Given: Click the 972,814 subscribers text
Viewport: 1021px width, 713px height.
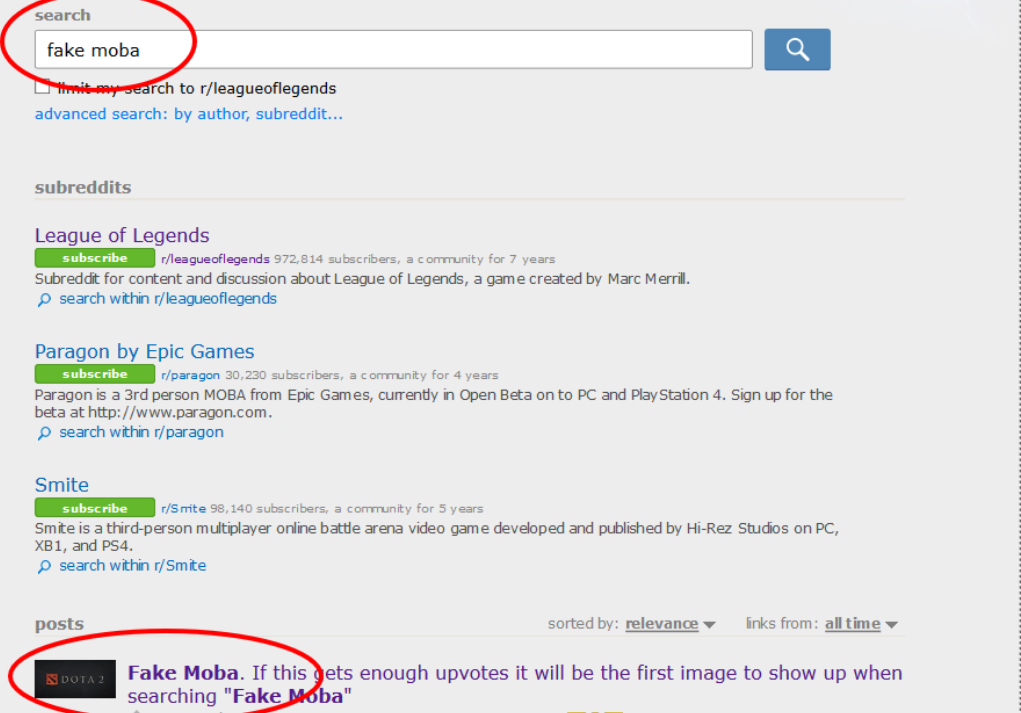Looking at the screenshot, I should click(335, 259).
